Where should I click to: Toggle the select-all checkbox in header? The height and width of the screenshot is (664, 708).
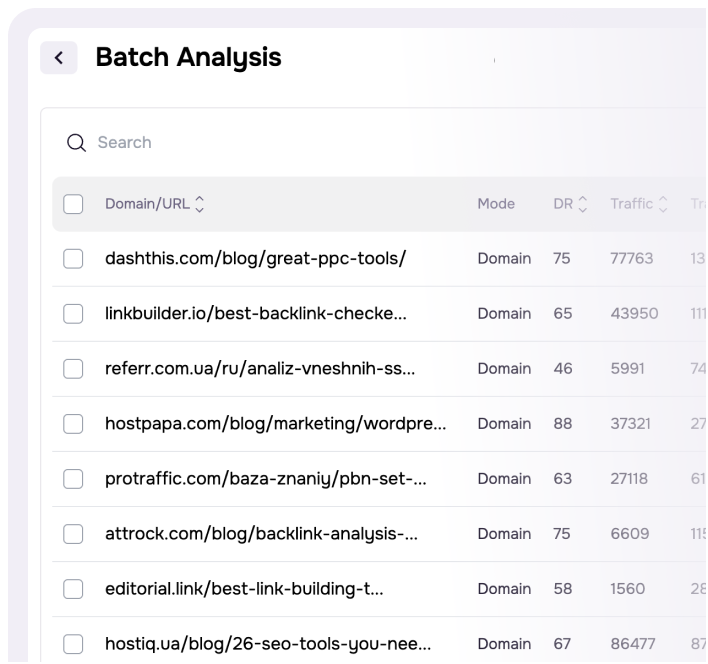coord(73,204)
